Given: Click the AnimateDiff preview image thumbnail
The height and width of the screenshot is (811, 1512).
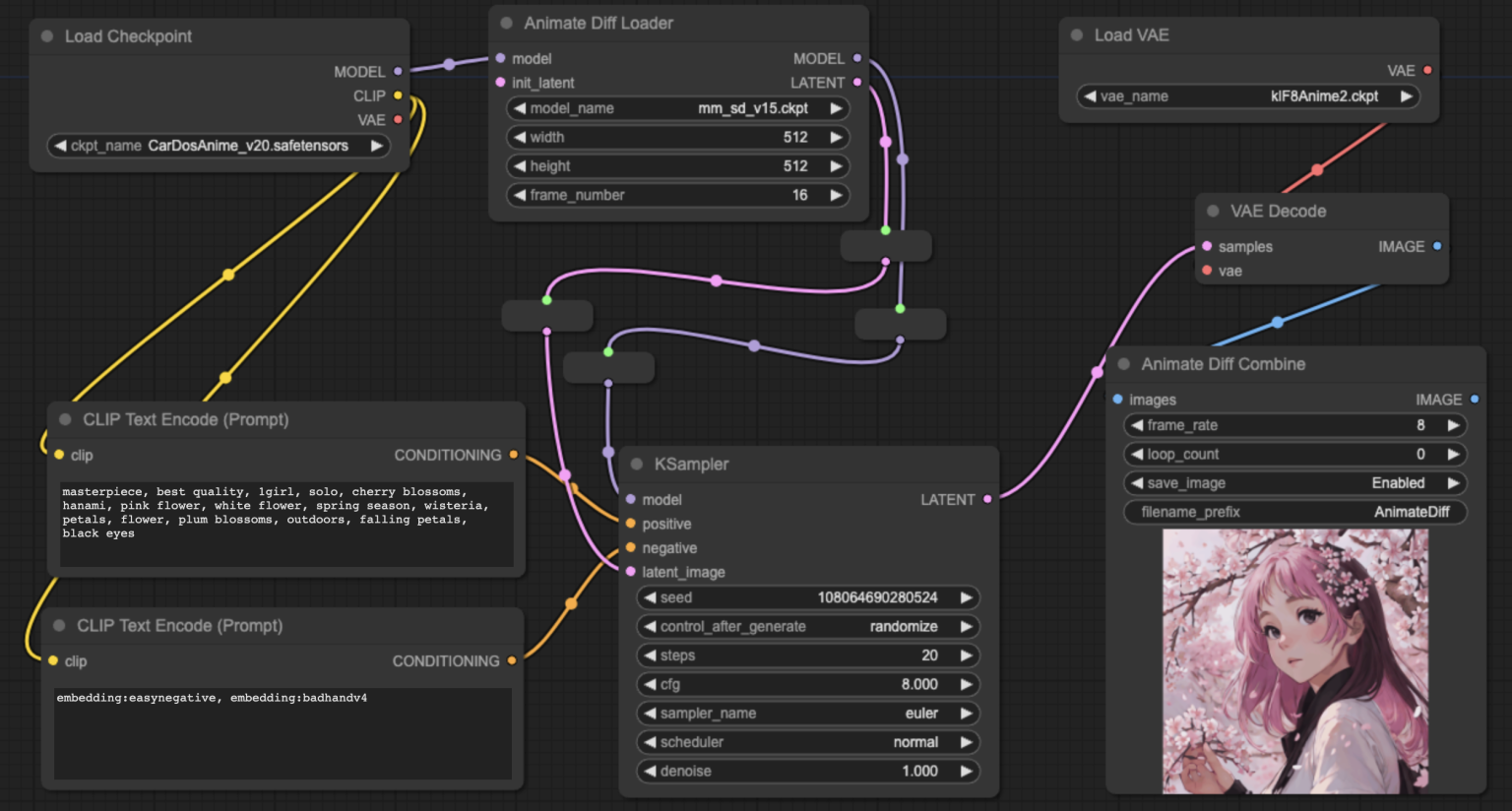Looking at the screenshot, I should pos(1295,662).
